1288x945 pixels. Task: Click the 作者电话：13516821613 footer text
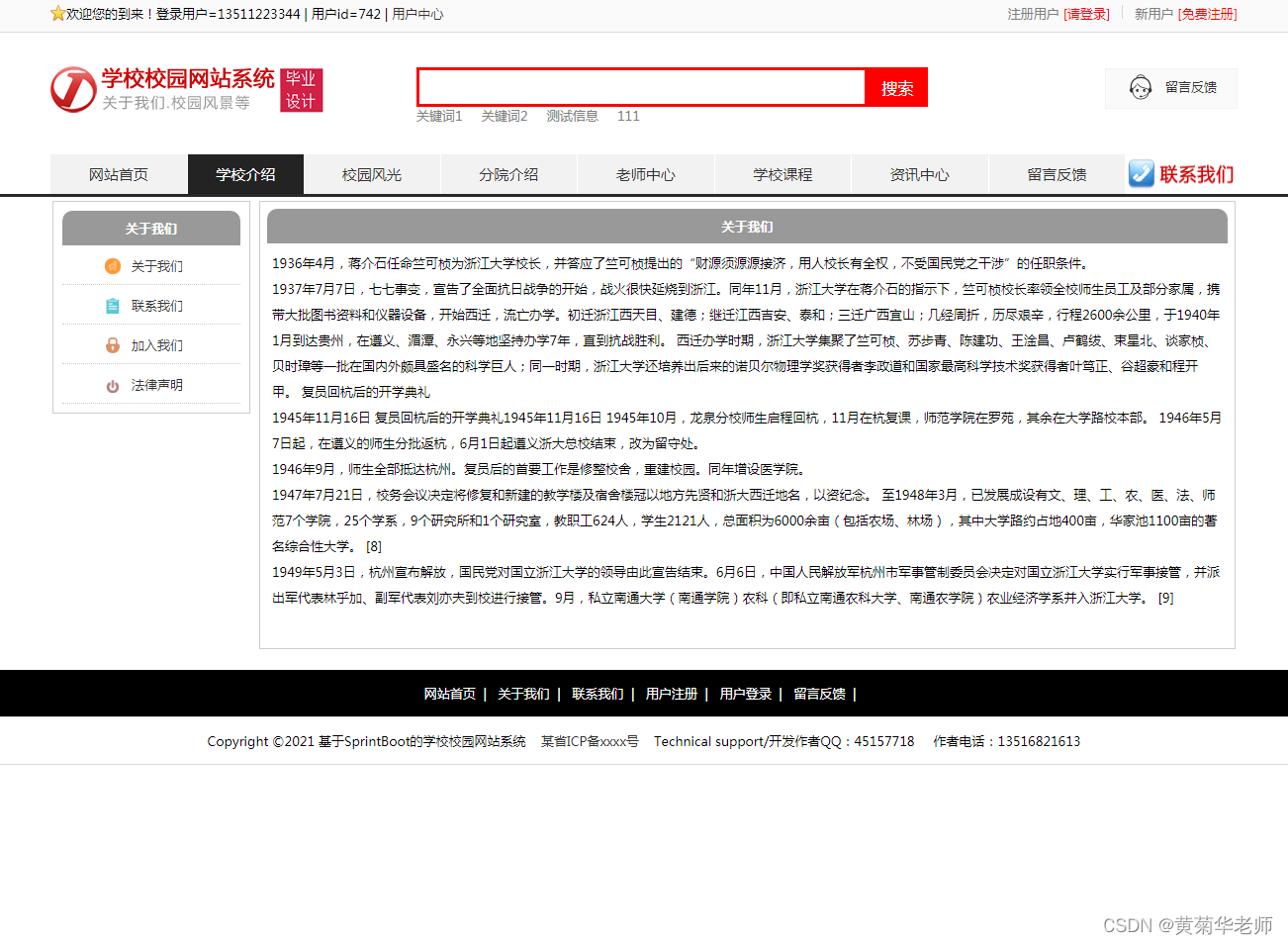tap(1007, 741)
